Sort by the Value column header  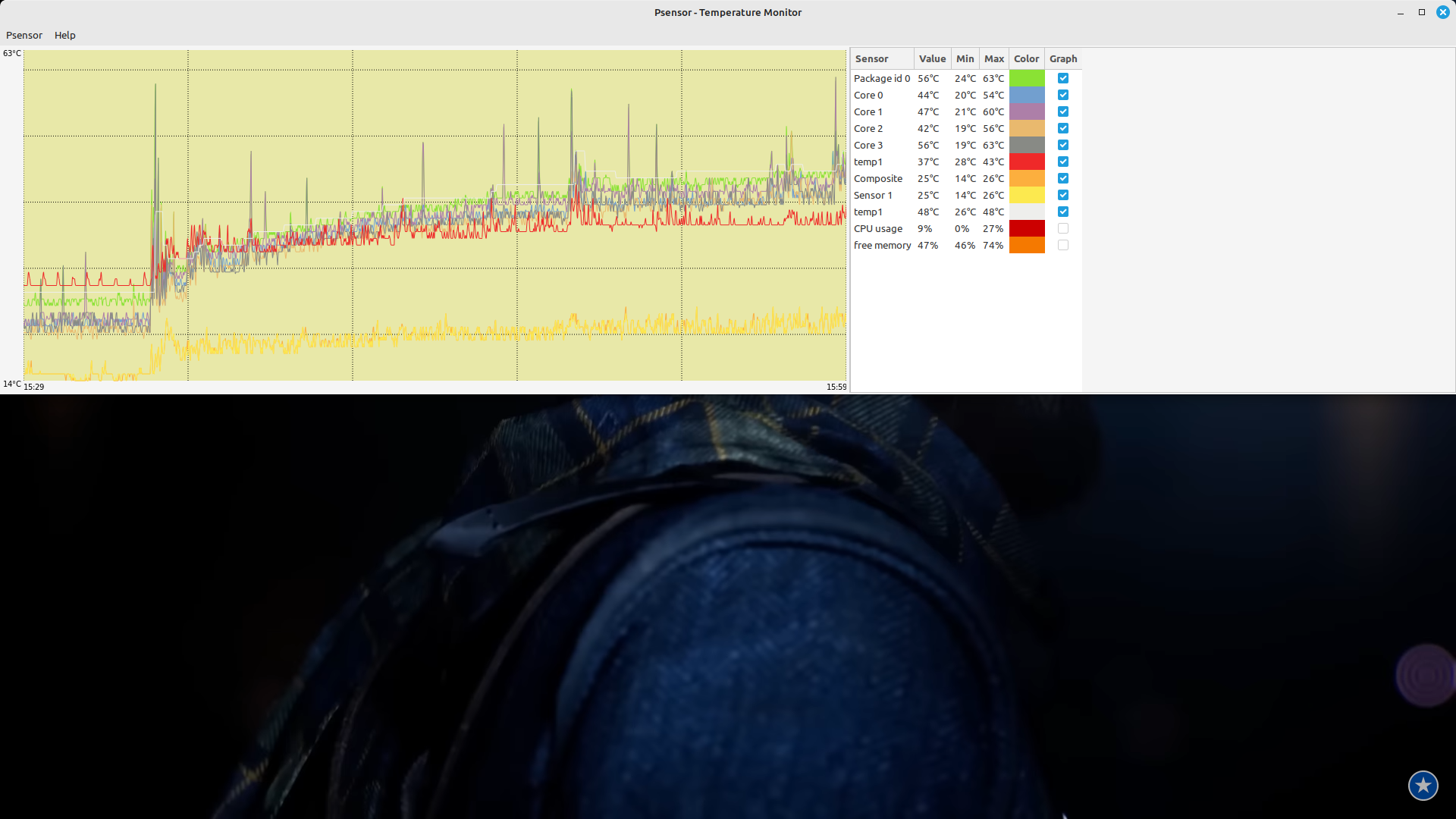pyautogui.click(x=932, y=58)
